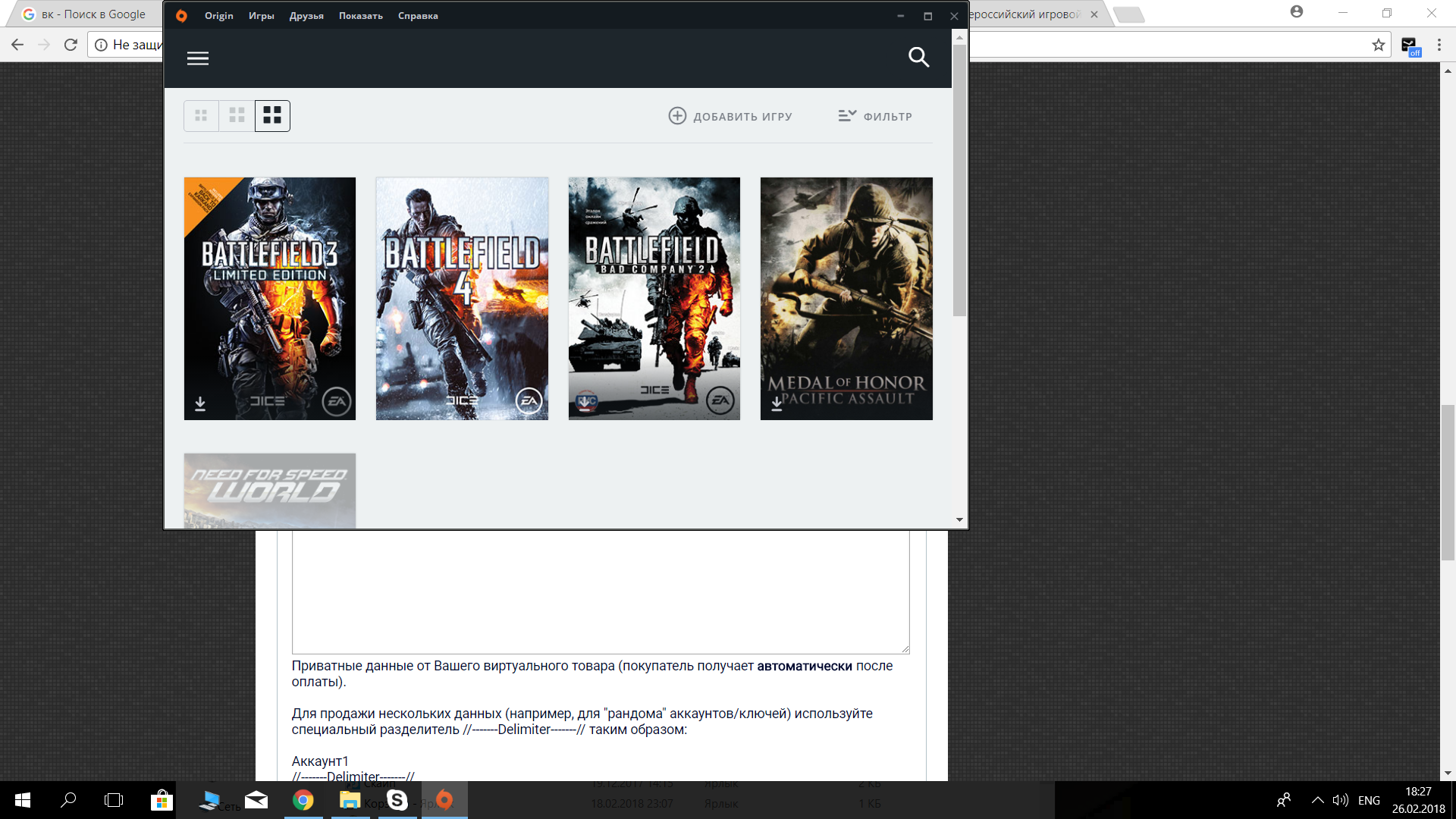Open Mail app from the taskbar
The height and width of the screenshot is (819, 1456).
pos(256,800)
